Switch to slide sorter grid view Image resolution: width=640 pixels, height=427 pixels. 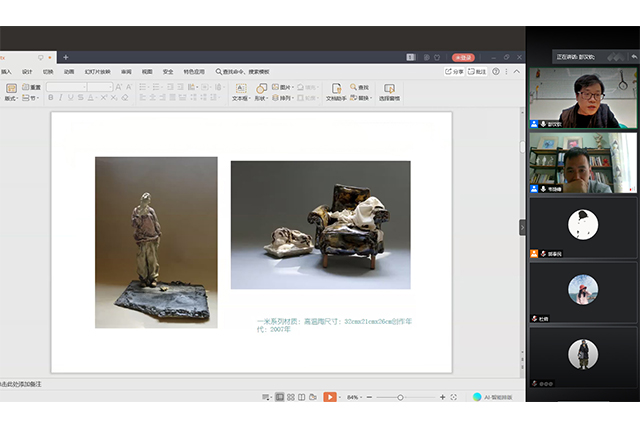coord(290,397)
